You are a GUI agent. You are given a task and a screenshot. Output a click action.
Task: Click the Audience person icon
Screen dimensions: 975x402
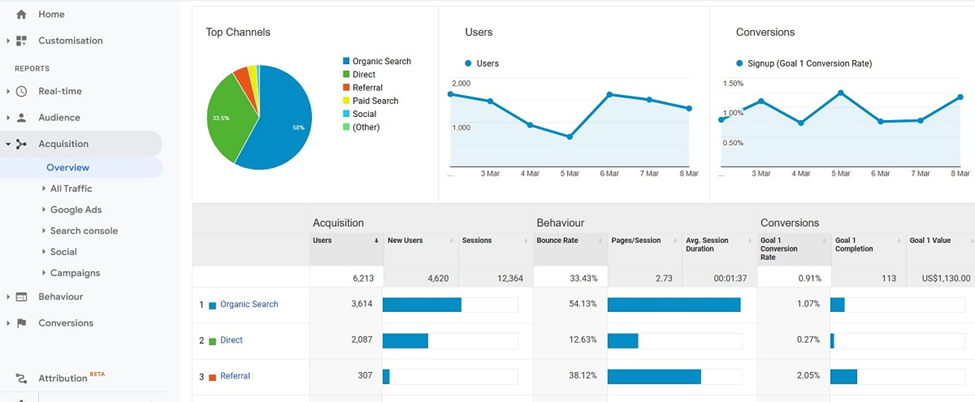(x=21, y=118)
